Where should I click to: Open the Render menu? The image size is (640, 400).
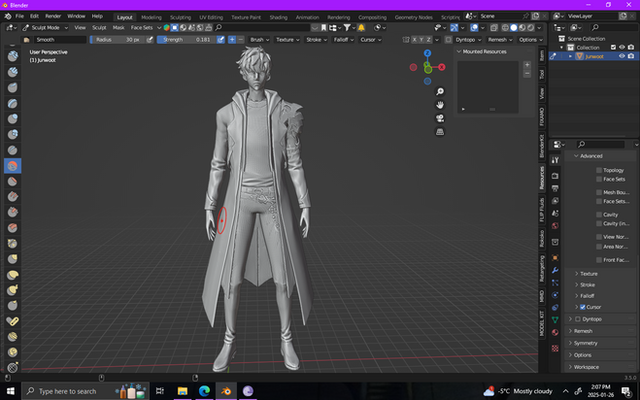[52, 16]
